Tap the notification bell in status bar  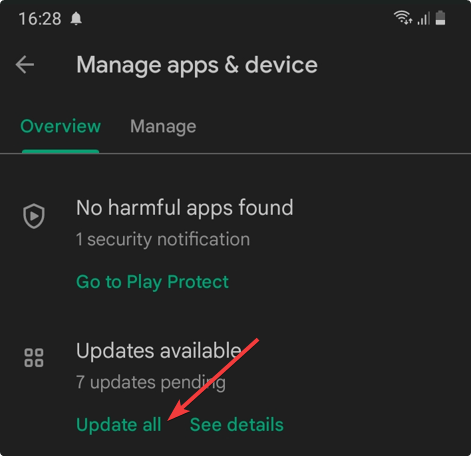(76, 18)
